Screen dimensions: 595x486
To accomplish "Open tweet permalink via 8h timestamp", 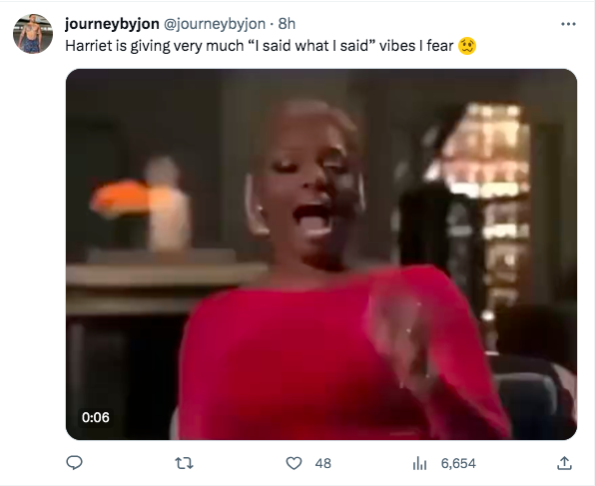I will coord(286,24).
